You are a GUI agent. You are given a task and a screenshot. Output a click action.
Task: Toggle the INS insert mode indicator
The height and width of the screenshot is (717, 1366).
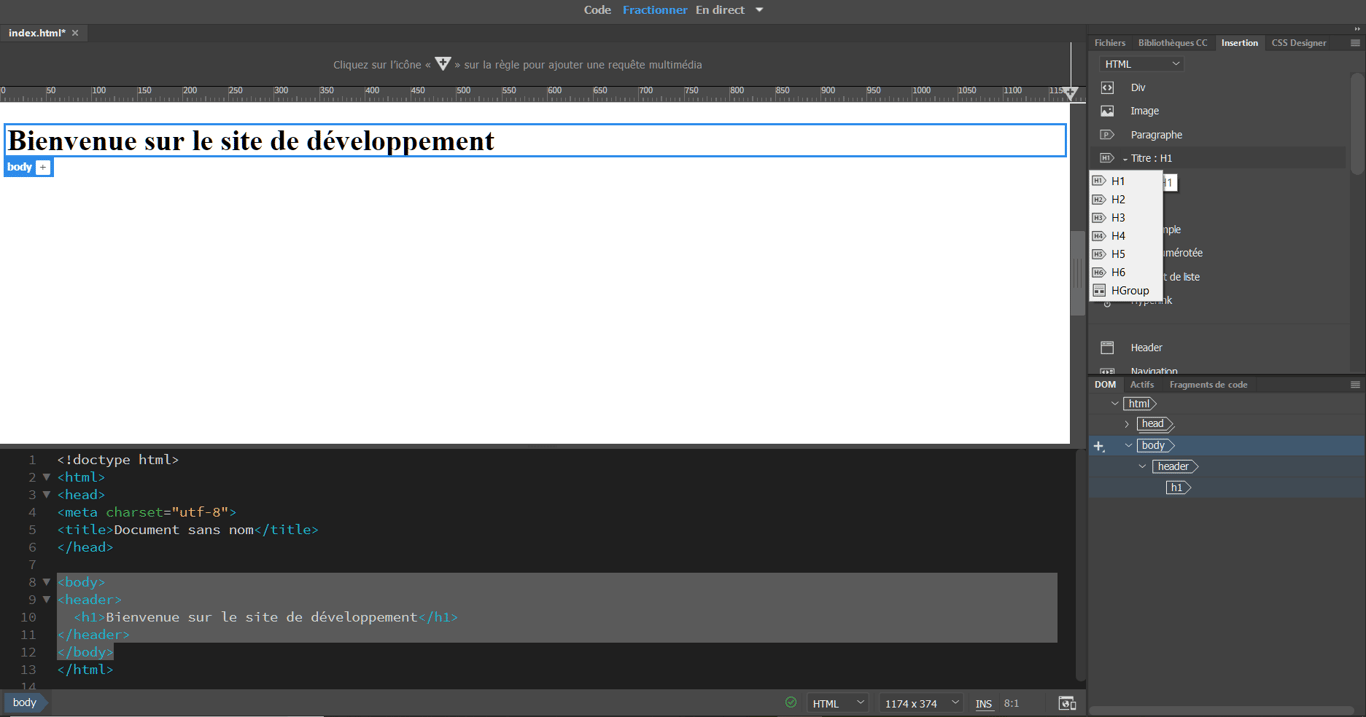(984, 703)
